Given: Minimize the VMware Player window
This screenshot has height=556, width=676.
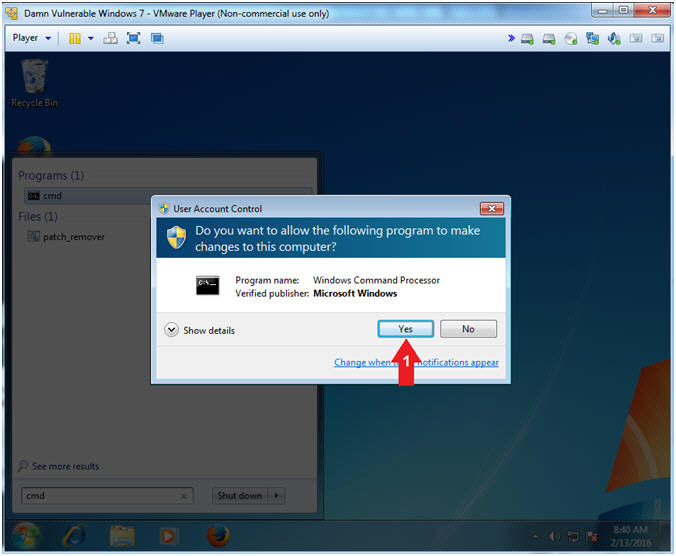Looking at the screenshot, I should click(603, 10).
